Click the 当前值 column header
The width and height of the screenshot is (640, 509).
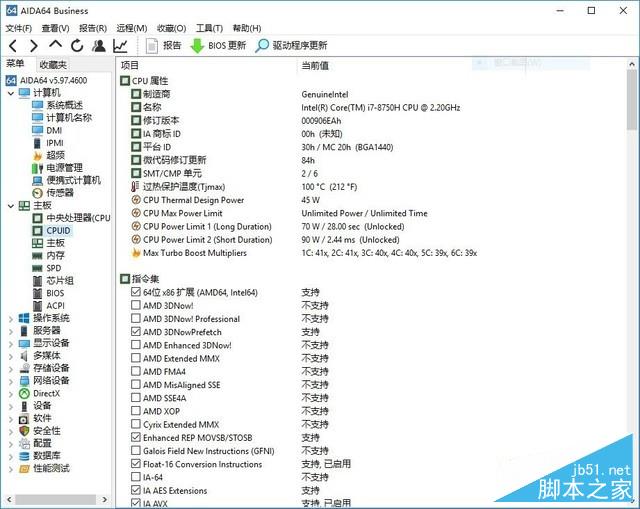click(315, 65)
